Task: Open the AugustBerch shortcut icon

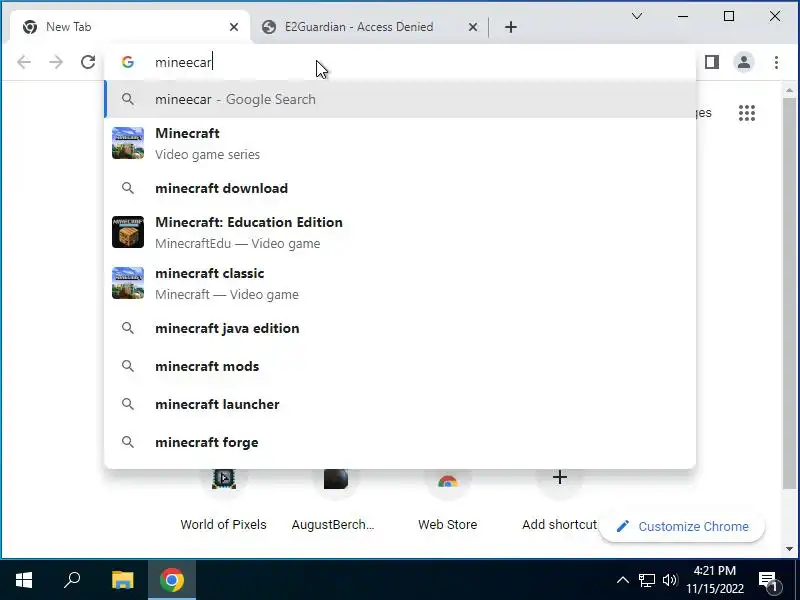Action: click(336, 478)
